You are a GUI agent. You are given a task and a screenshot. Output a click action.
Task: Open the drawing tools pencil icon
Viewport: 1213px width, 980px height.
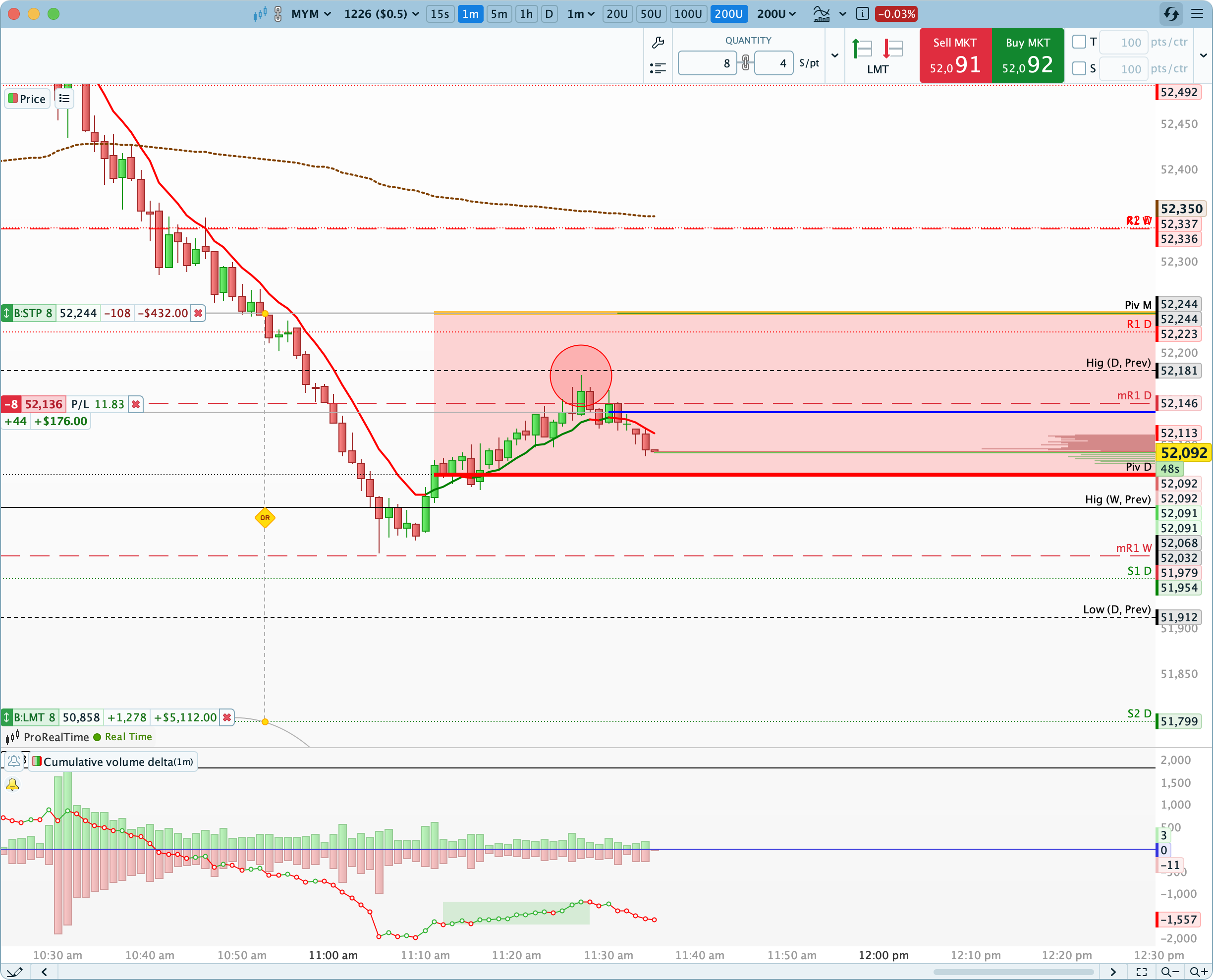point(14,972)
